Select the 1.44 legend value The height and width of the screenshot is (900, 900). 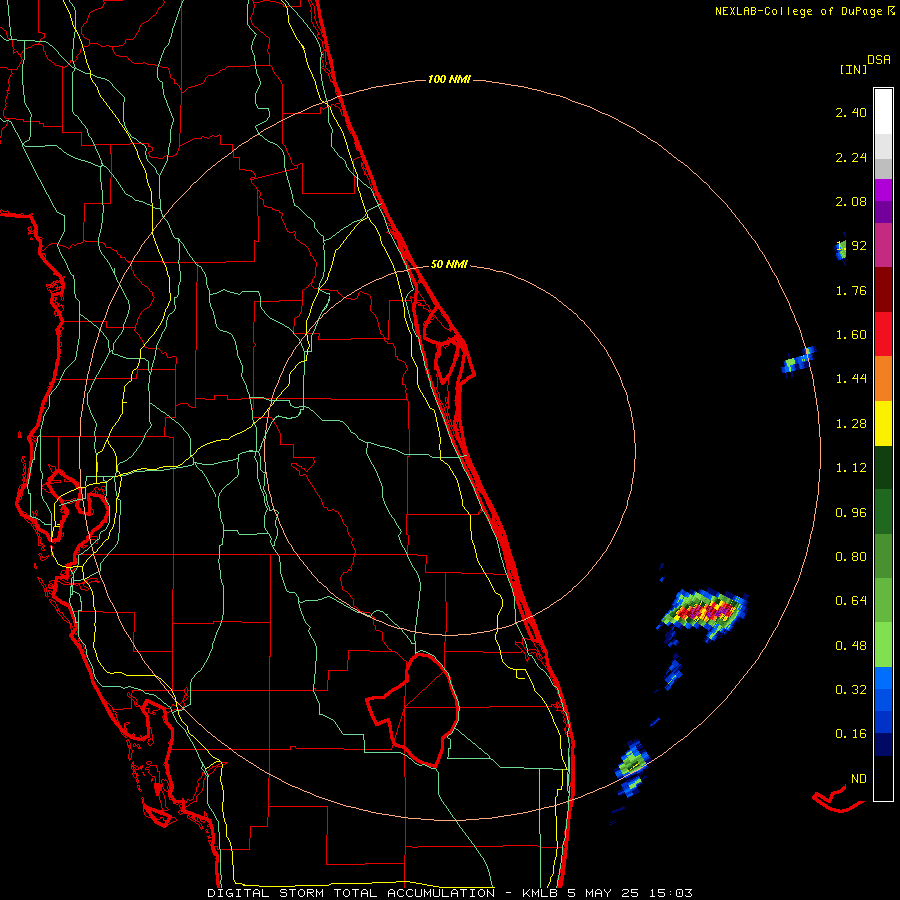[x=851, y=379]
